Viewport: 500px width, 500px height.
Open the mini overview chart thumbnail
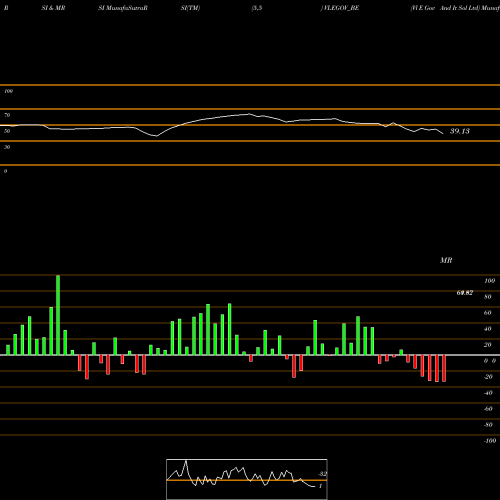247,479
